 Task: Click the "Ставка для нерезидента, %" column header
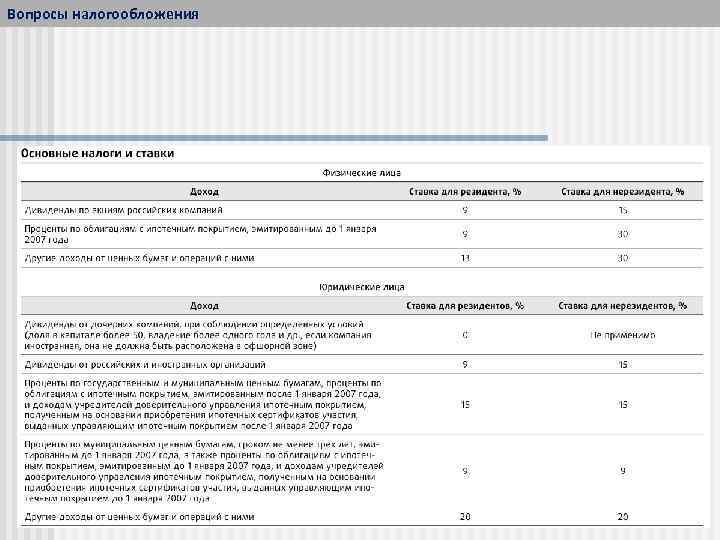click(623, 192)
